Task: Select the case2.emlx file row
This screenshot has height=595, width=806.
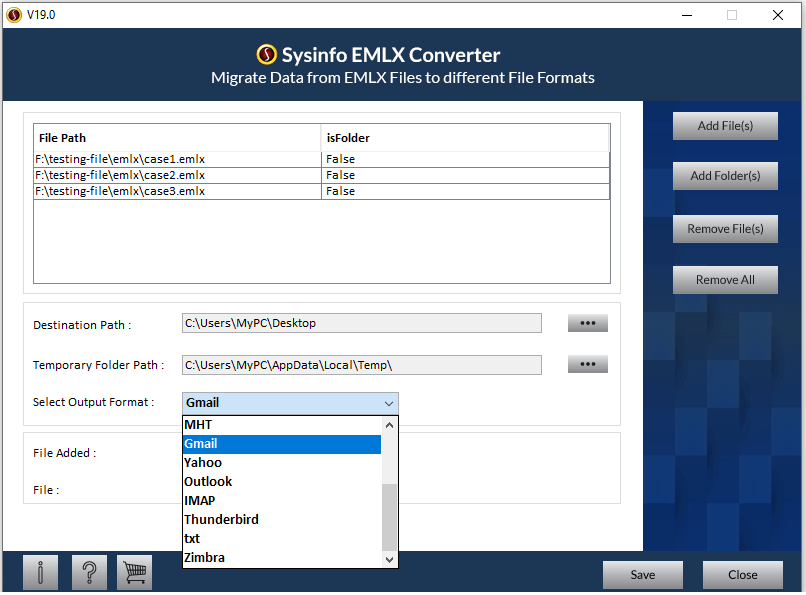Action: 177,175
